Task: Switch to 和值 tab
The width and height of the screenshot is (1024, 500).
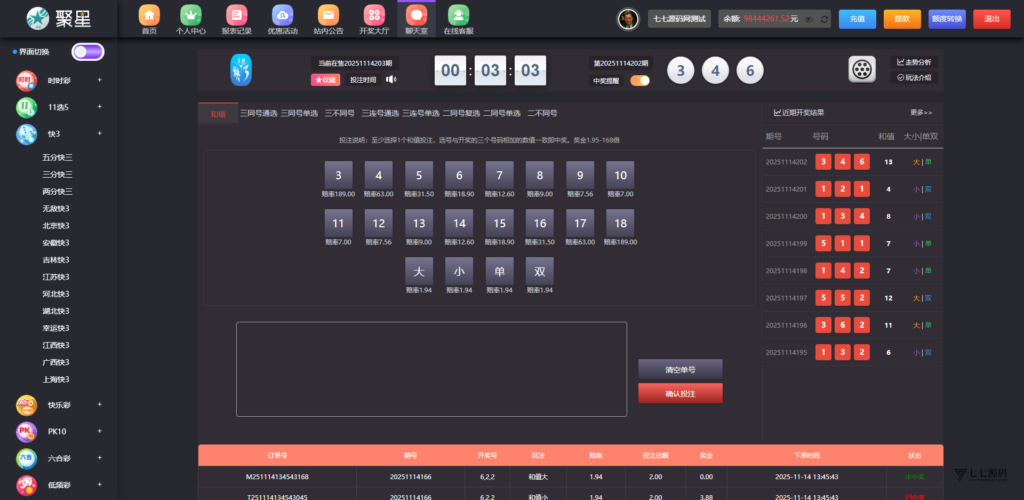Action: 218,114
